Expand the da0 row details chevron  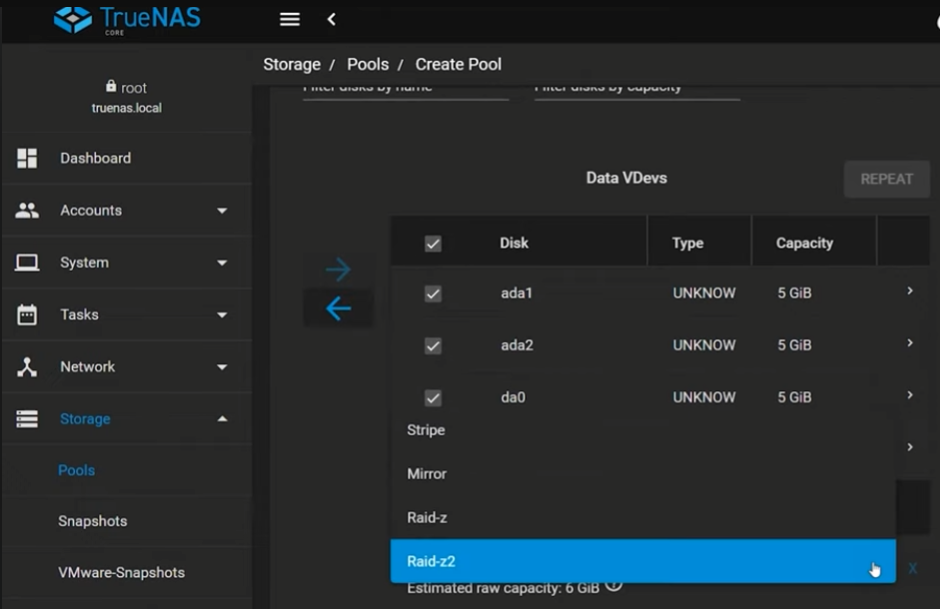coord(910,395)
